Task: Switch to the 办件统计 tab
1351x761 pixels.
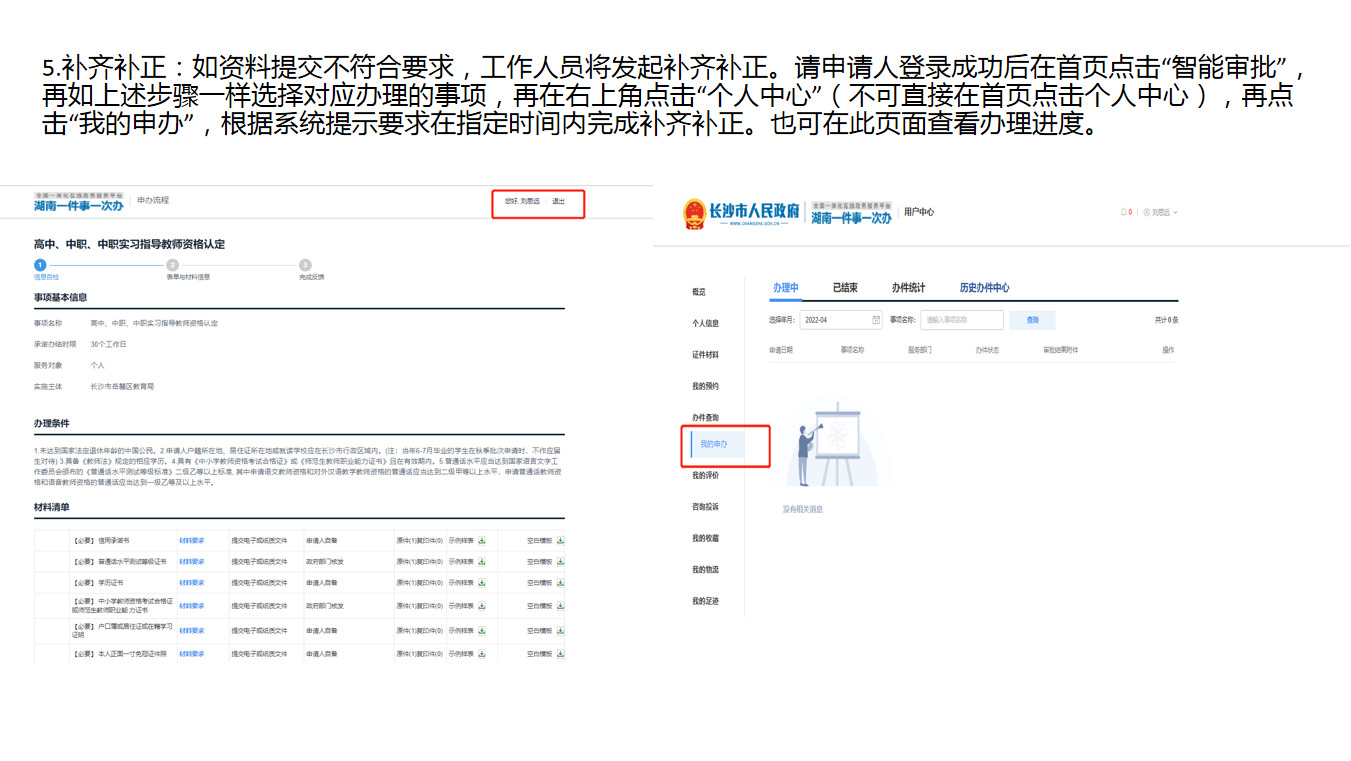Action: pyautogui.click(x=908, y=288)
